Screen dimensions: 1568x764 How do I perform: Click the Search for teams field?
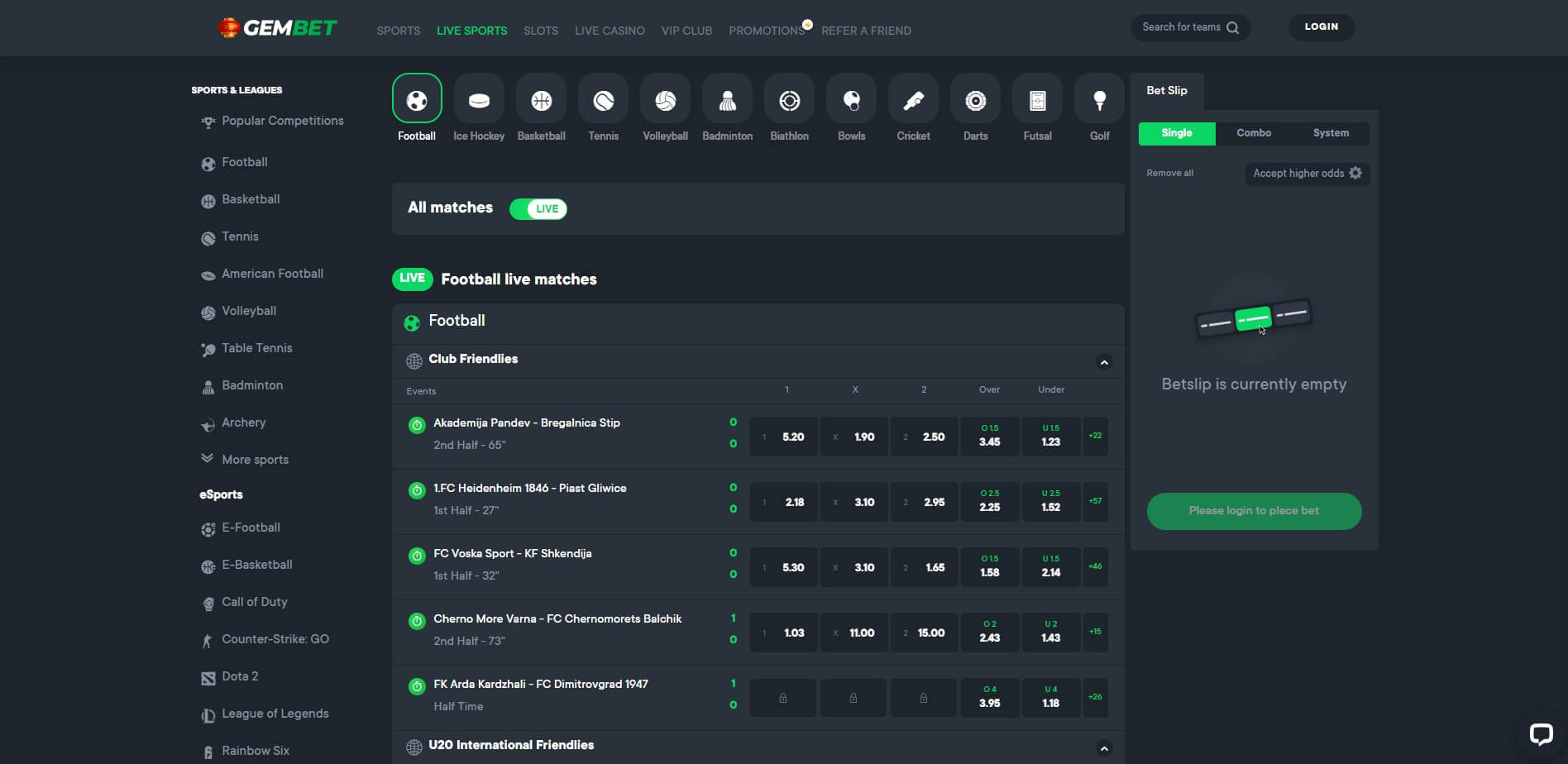coord(1190,27)
